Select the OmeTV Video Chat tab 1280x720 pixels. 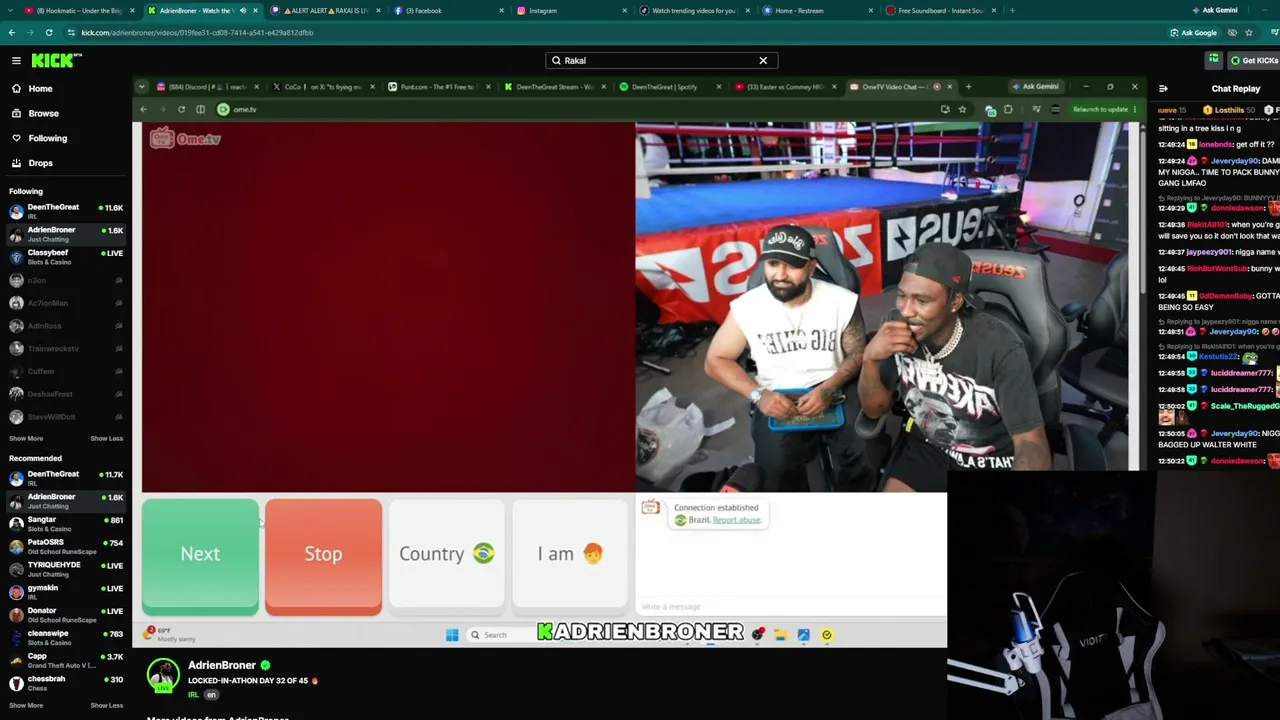(x=900, y=87)
